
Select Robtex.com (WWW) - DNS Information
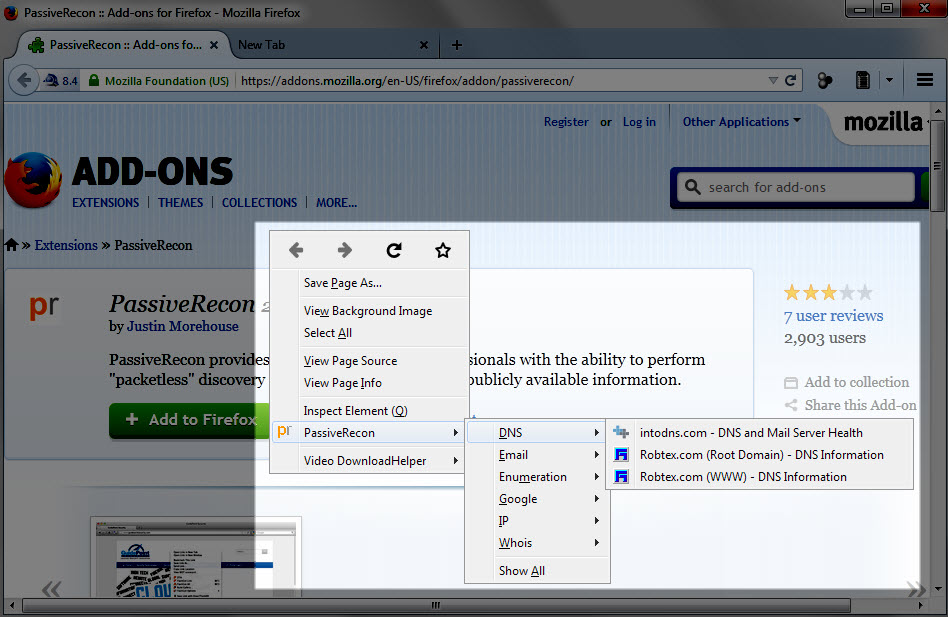(x=759, y=477)
